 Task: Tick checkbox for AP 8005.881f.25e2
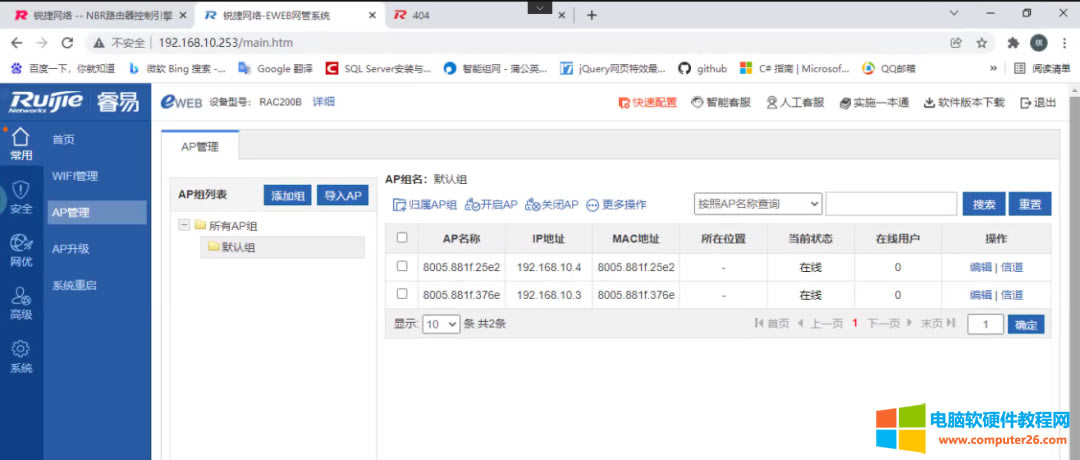(402, 267)
